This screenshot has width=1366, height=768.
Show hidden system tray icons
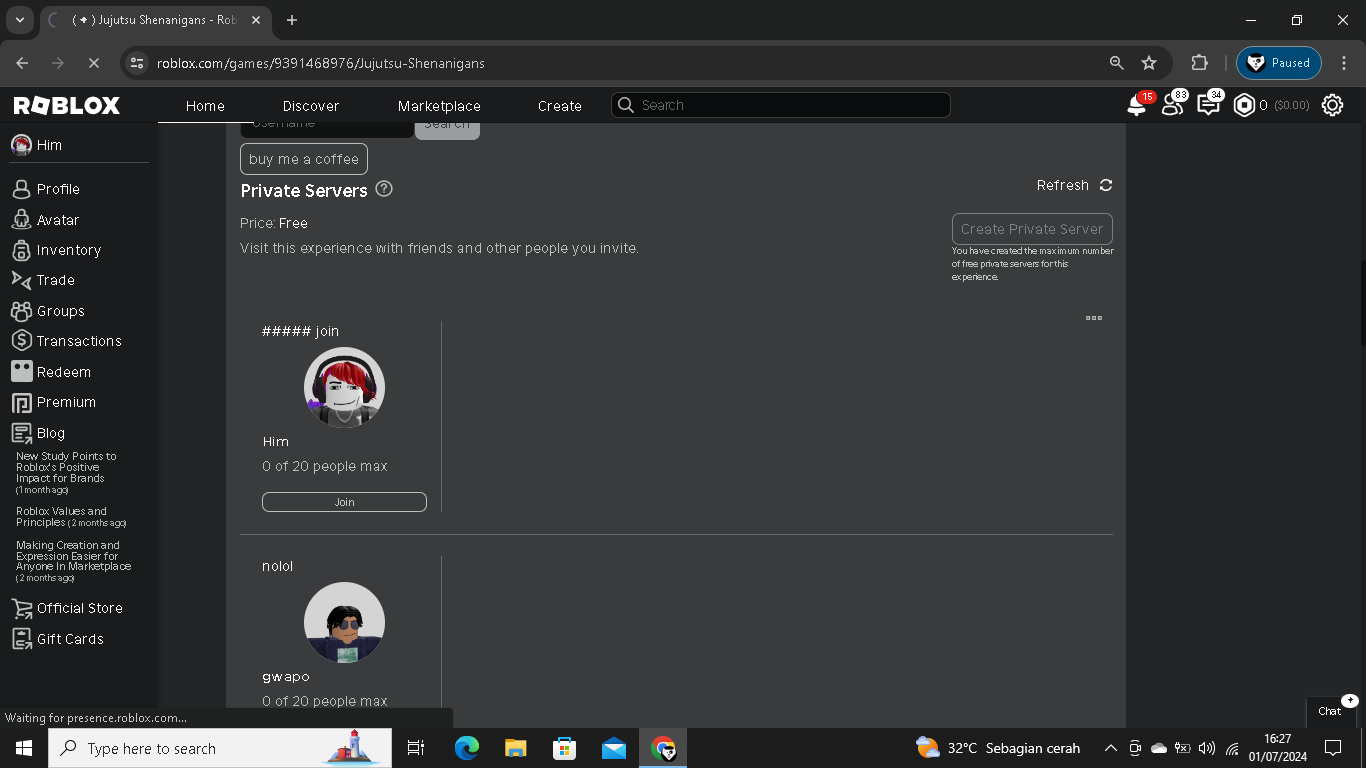1110,748
